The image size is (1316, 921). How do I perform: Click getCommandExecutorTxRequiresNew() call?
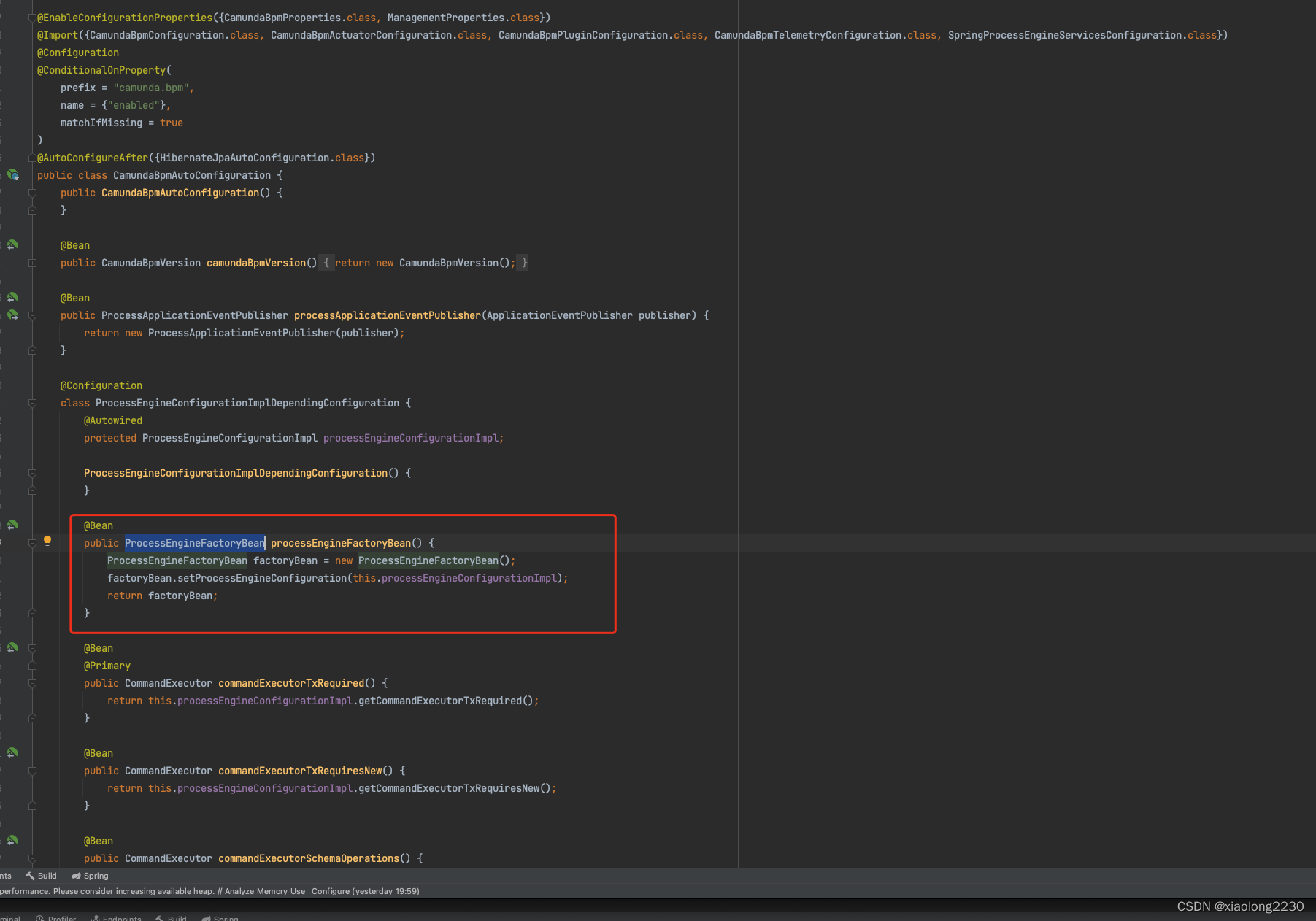click(455, 788)
